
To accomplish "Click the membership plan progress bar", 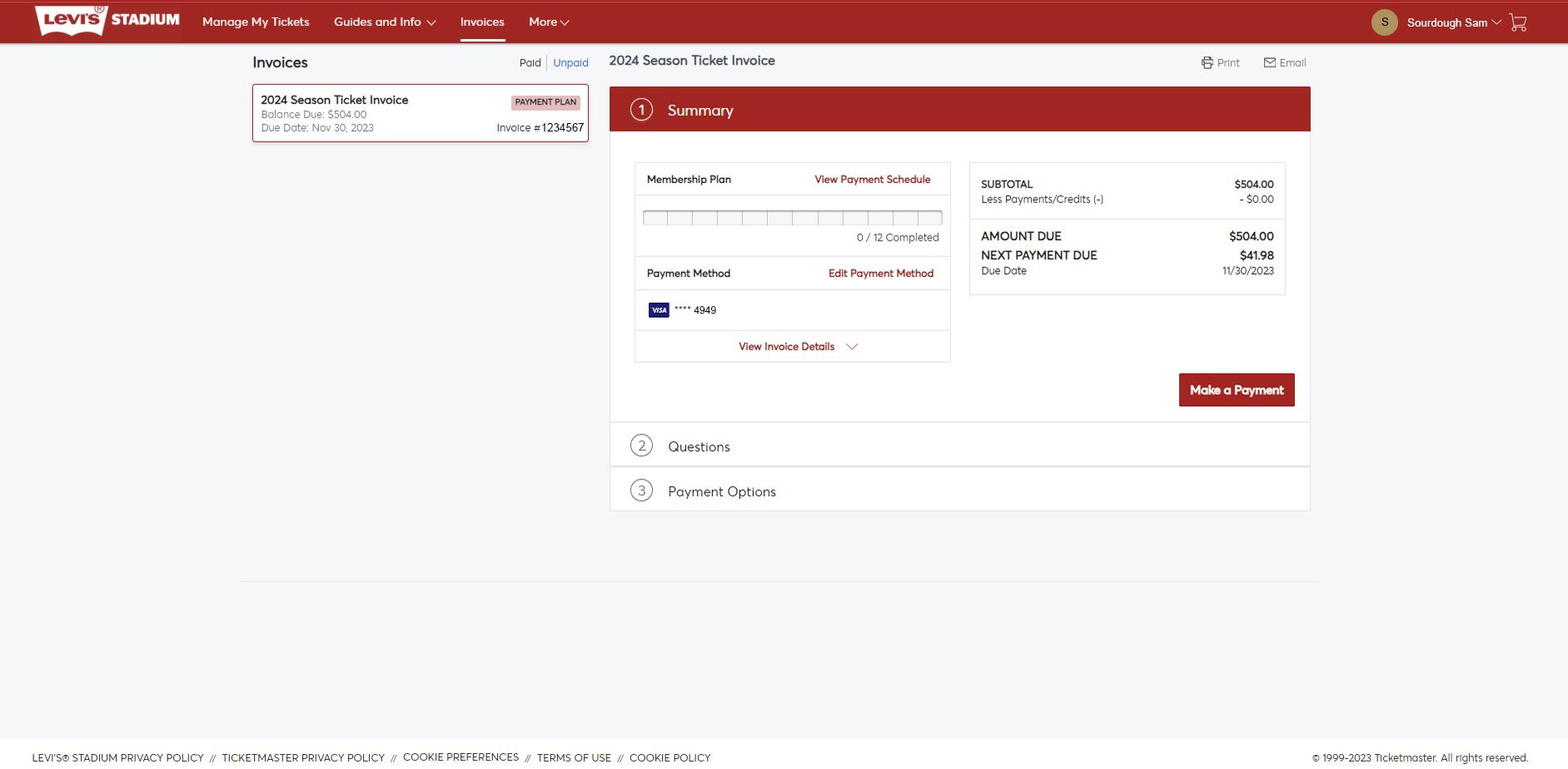I will pos(792,218).
